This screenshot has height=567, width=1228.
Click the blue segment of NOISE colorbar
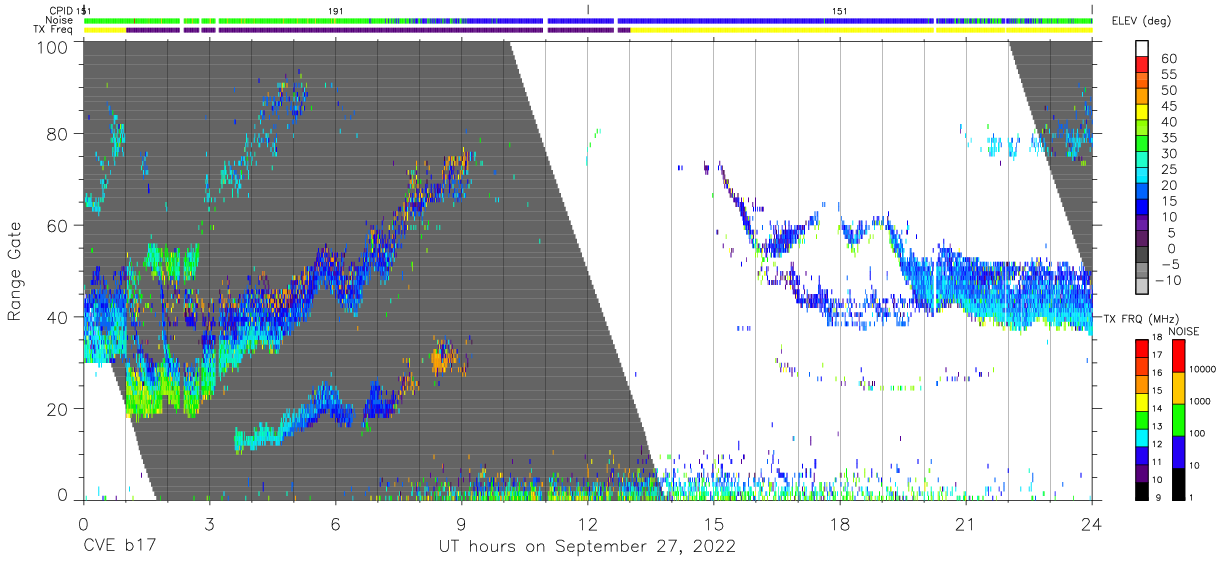point(1178,451)
